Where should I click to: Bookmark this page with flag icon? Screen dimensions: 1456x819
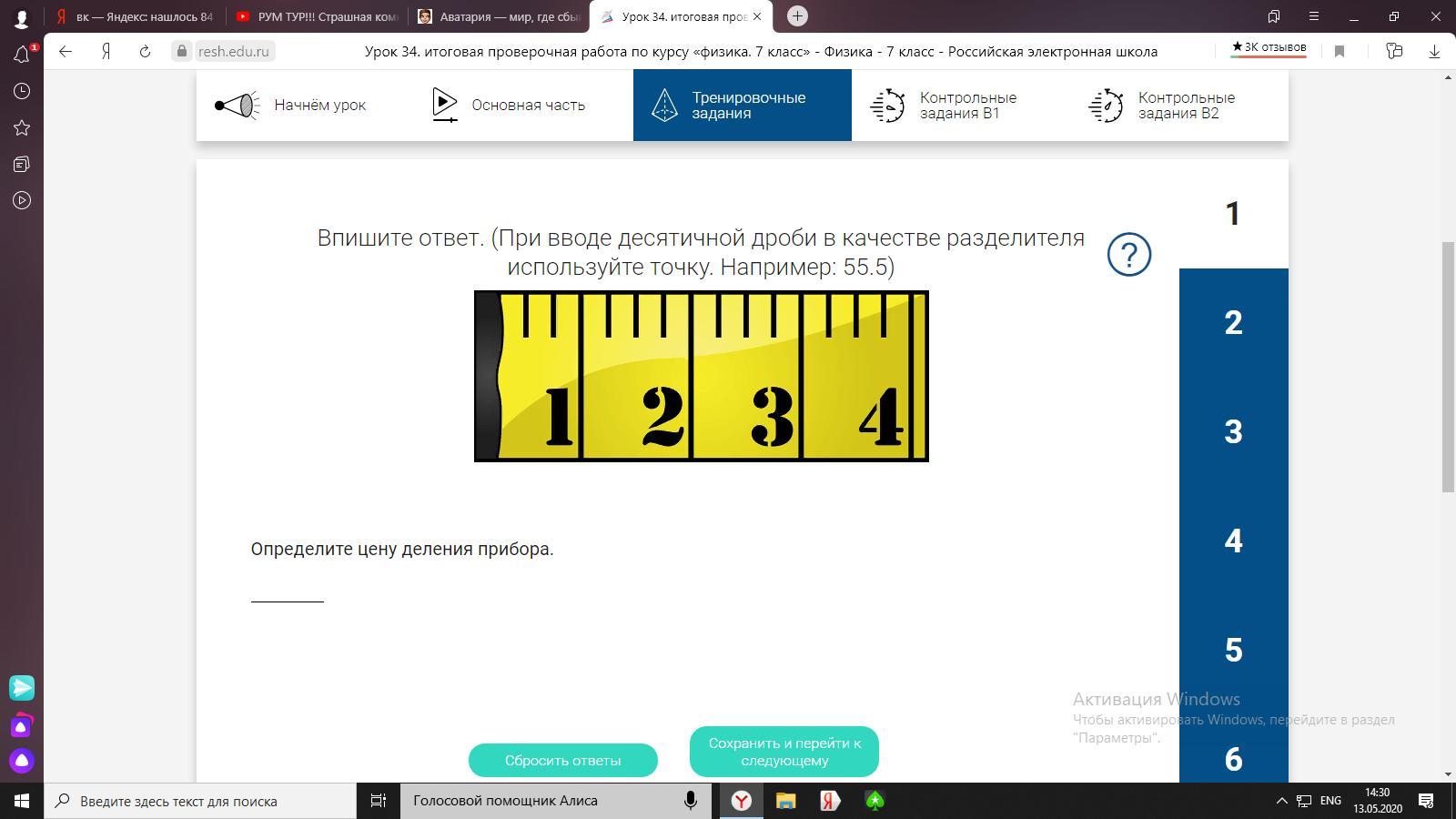[x=1340, y=52]
